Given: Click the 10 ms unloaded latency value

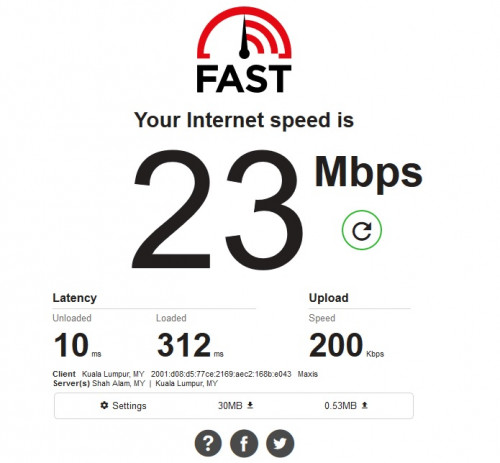Looking at the screenshot, I should coord(77,345).
